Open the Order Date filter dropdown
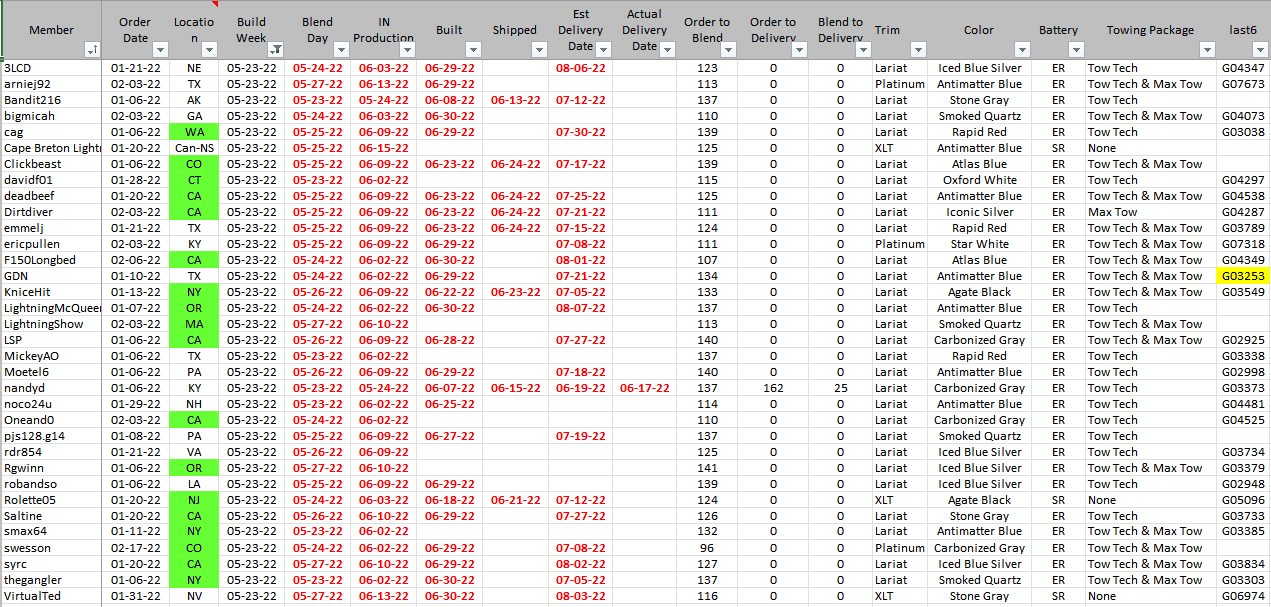Viewport: 1271px width, 607px height. [x=160, y=49]
